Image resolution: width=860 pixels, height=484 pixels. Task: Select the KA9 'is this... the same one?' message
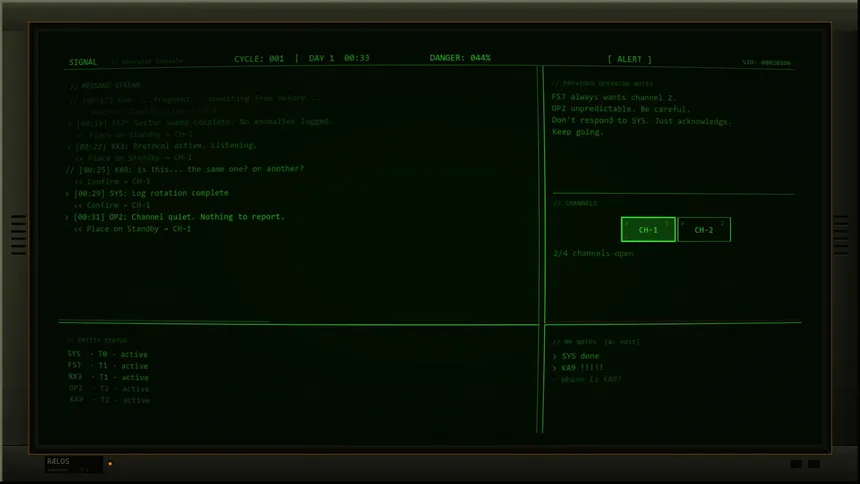[x=185, y=169]
